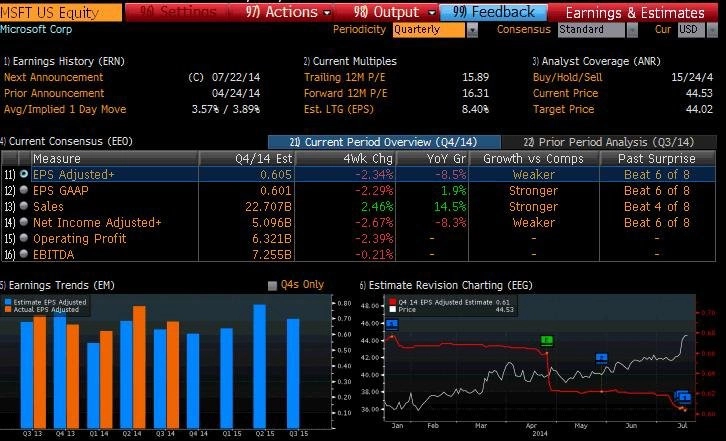Click the Buy/Hold/Sell value 15/24/4
This screenshot has width=726, height=441.
(692, 77)
